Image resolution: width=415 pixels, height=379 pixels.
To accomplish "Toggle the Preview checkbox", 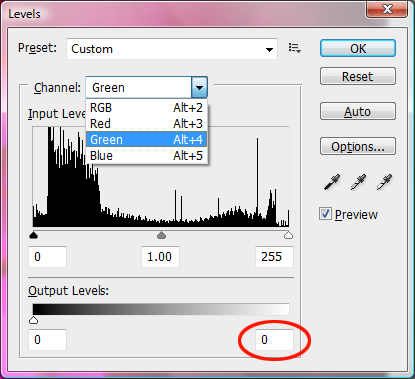I will coord(325,214).
